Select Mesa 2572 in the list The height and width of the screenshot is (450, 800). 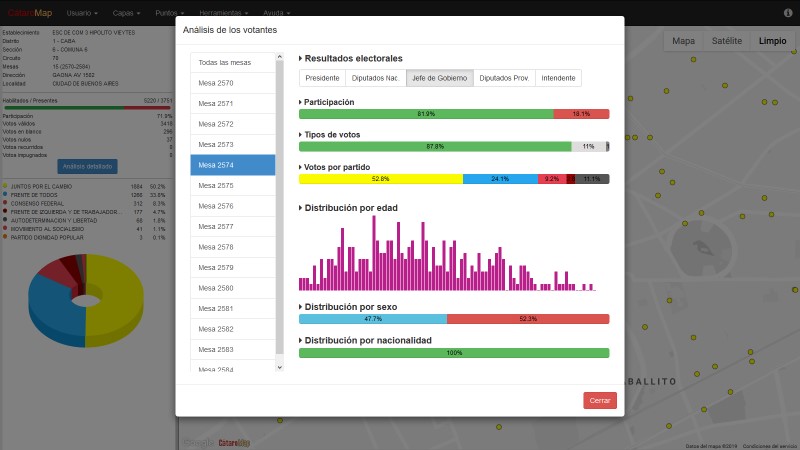233,124
